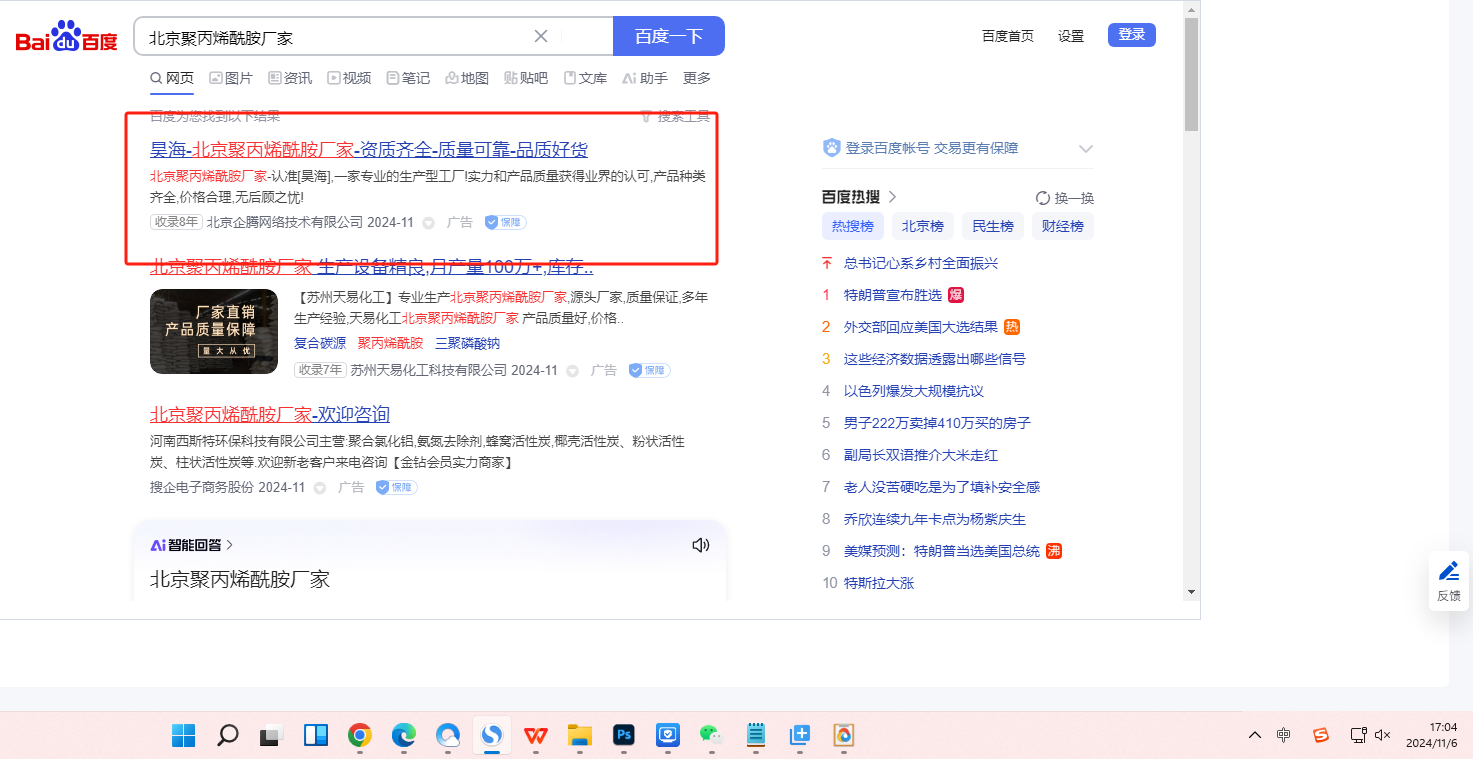This screenshot has height=759, width=1473.
Task: Open hot topic 美媒预测:特朗普当选美国总统
Action: tap(942, 551)
